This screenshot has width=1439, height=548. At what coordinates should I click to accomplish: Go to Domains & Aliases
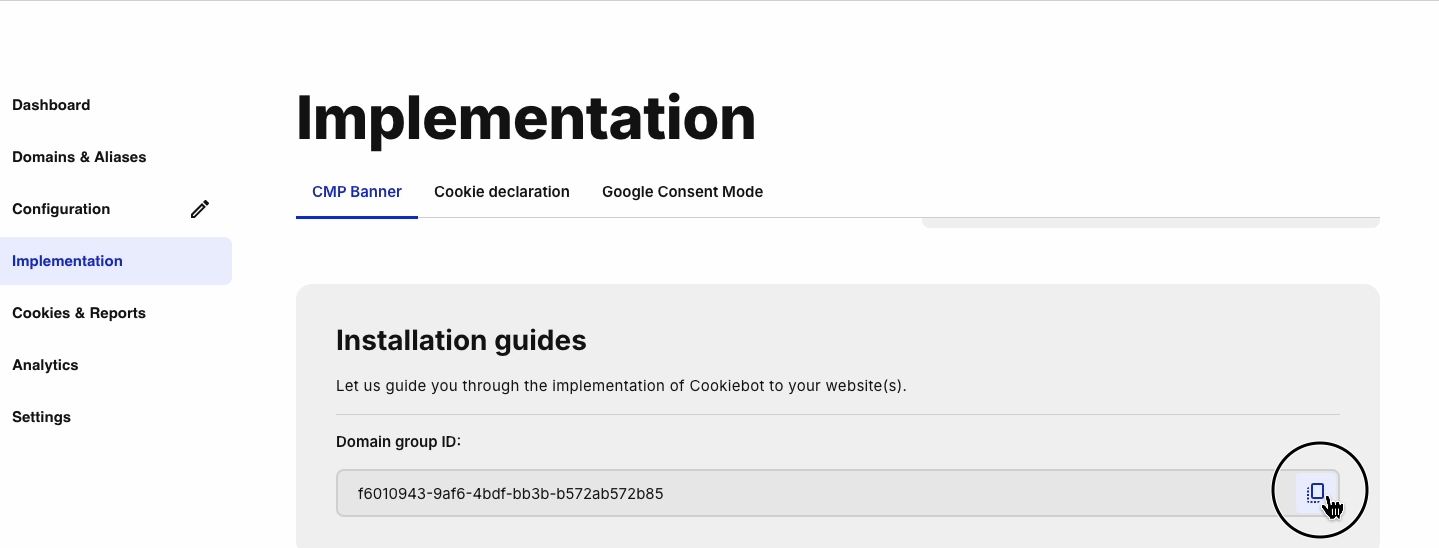click(79, 157)
